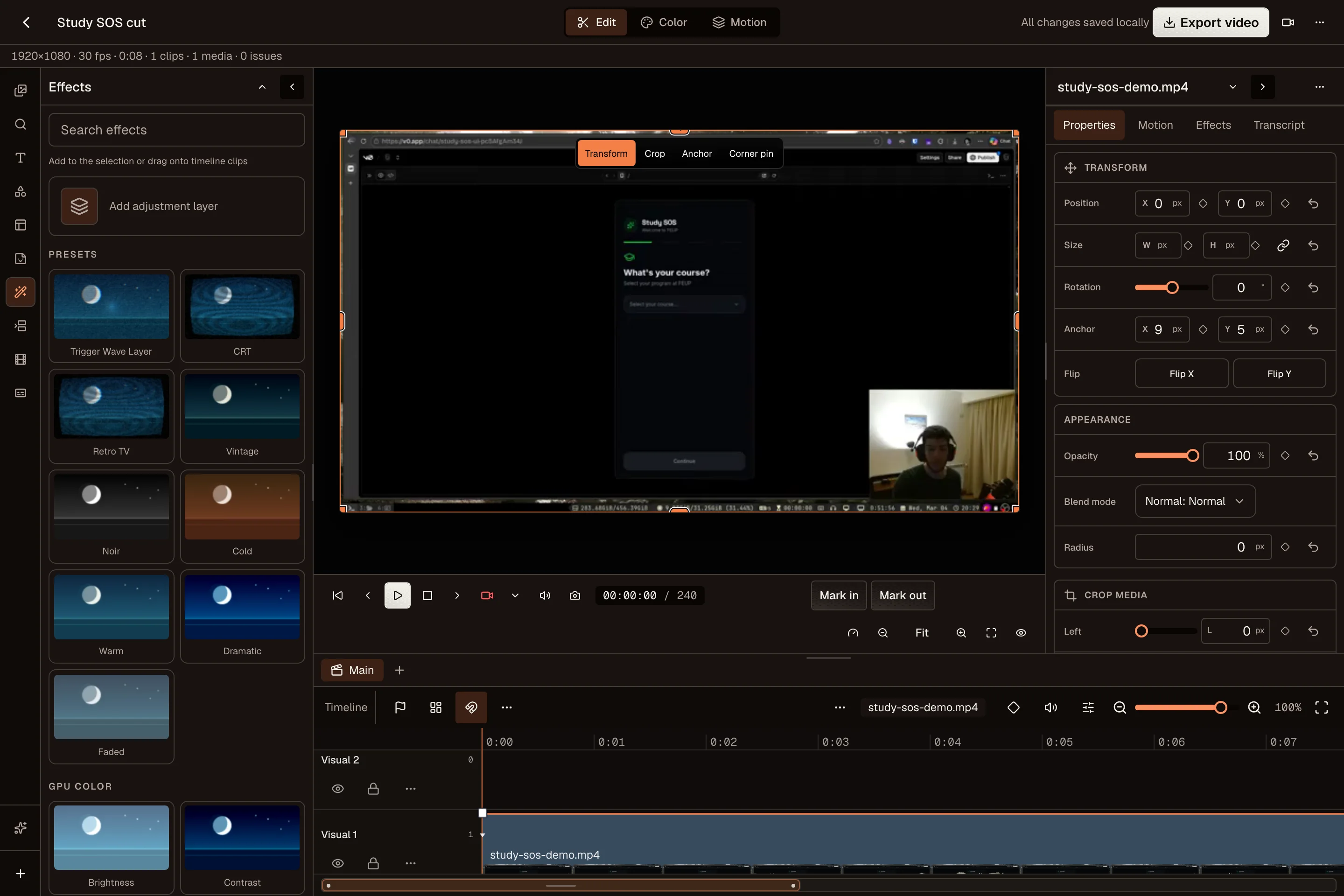Open the media library icon in left sidebar

point(21,91)
